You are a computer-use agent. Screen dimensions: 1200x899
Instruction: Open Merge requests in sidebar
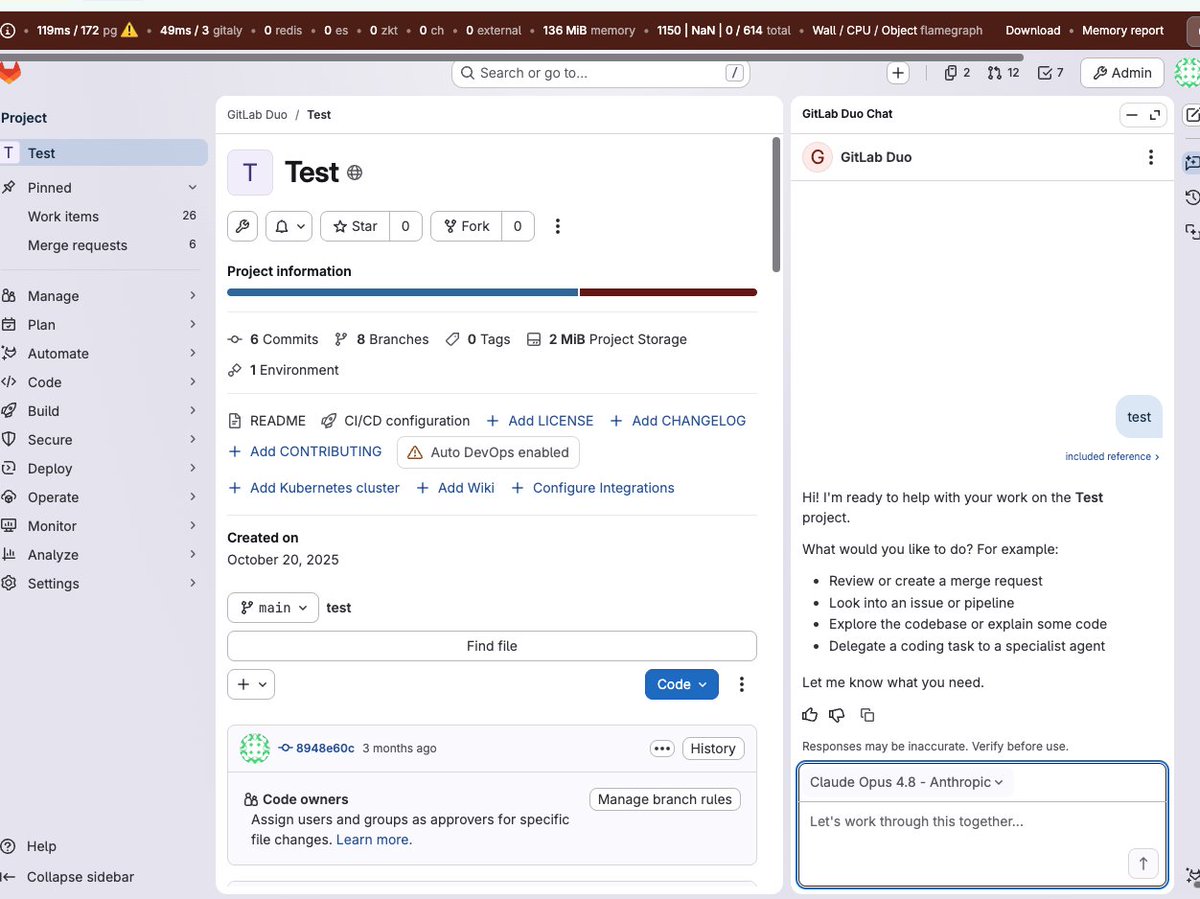(x=104, y=245)
